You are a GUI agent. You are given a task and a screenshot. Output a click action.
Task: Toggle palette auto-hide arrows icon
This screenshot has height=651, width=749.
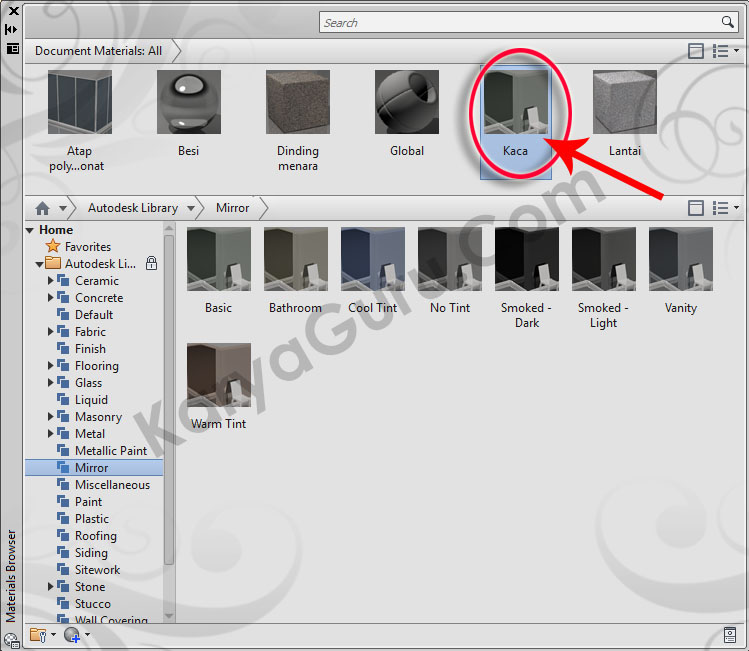click(12, 29)
